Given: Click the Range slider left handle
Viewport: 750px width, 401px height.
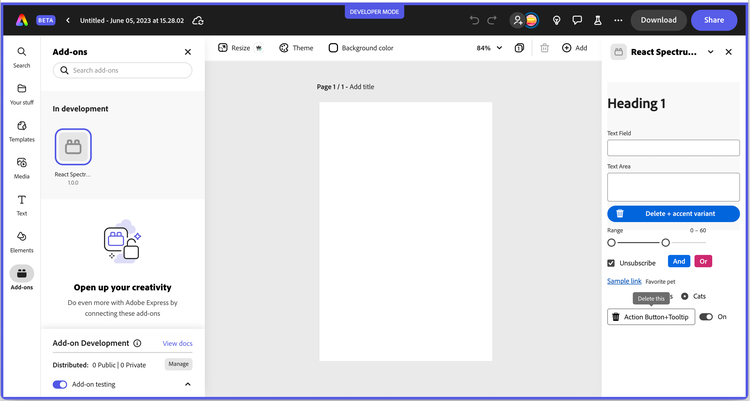Looking at the screenshot, I should pyautogui.click(x=611, y=243).
